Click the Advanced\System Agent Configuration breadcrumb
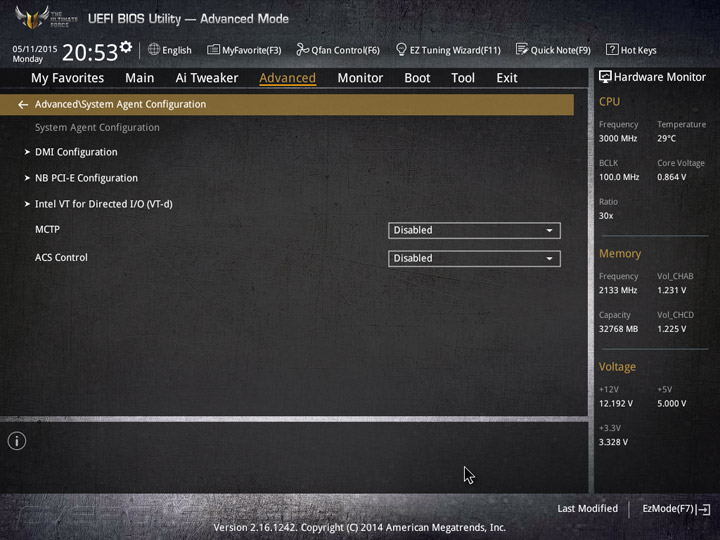The width and height of the screenshot is (720, 540). point(120,104)
